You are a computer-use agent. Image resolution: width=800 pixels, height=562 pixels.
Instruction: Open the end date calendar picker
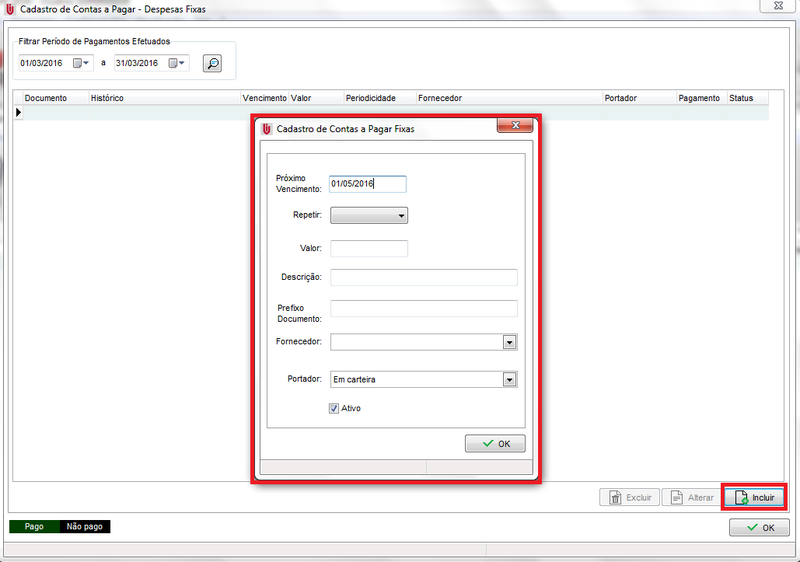point(178,63)
